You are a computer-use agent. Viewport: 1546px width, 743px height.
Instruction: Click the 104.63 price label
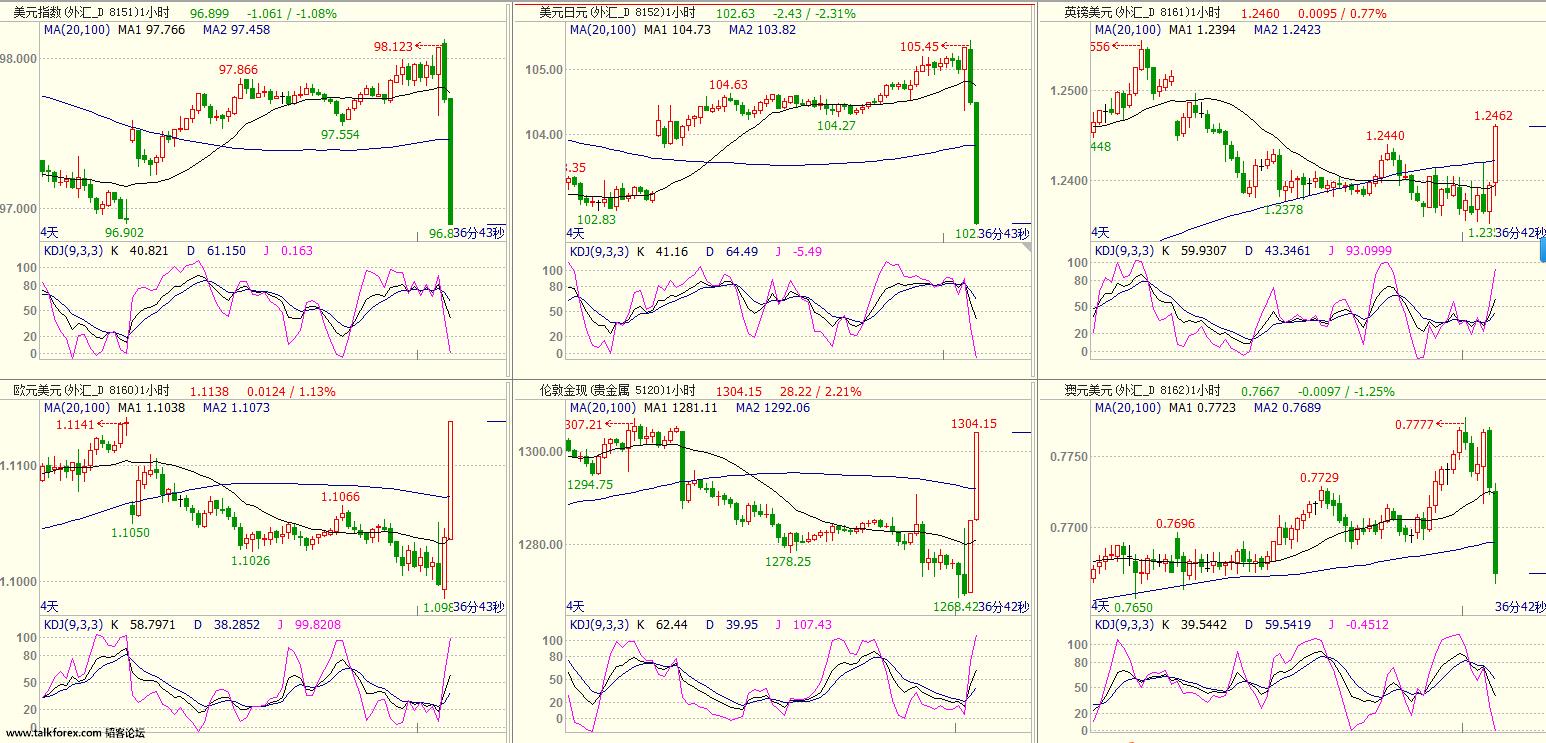[728, 84]
